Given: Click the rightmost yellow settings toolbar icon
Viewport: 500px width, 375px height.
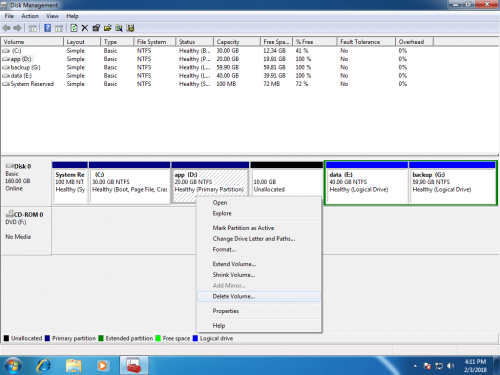Looking at the screenshot, I should [x=130, y=28].
